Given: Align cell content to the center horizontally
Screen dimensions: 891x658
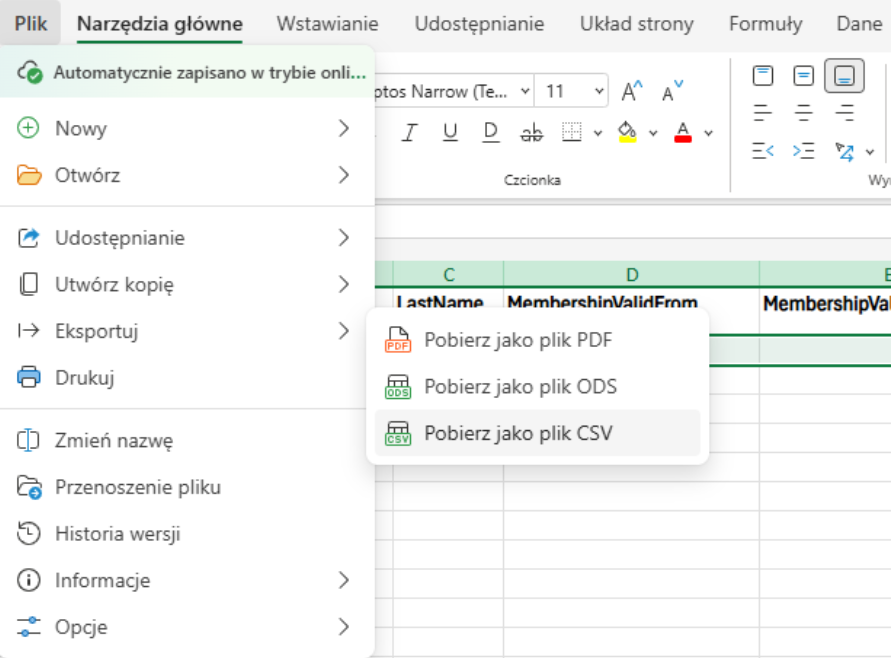Looking at the screenshot, I should click(803, 112).
